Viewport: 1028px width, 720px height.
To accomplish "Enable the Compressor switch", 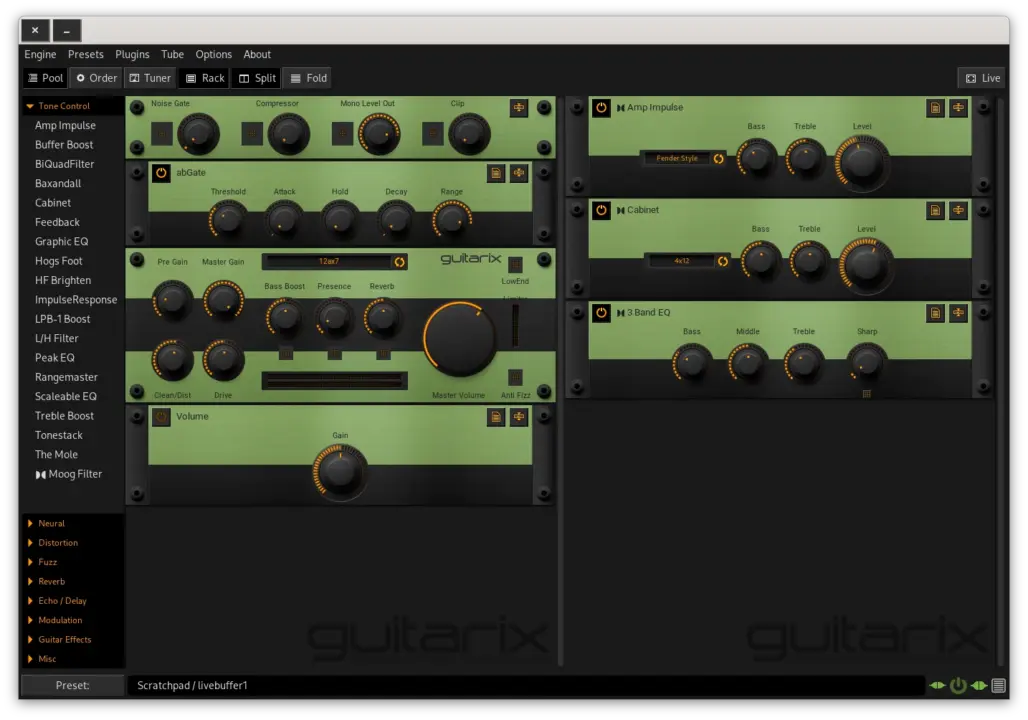I will click(252, 133).
